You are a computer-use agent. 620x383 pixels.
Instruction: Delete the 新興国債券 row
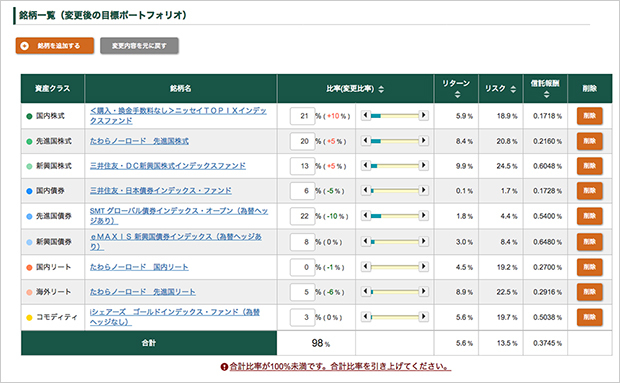point(590,241)
